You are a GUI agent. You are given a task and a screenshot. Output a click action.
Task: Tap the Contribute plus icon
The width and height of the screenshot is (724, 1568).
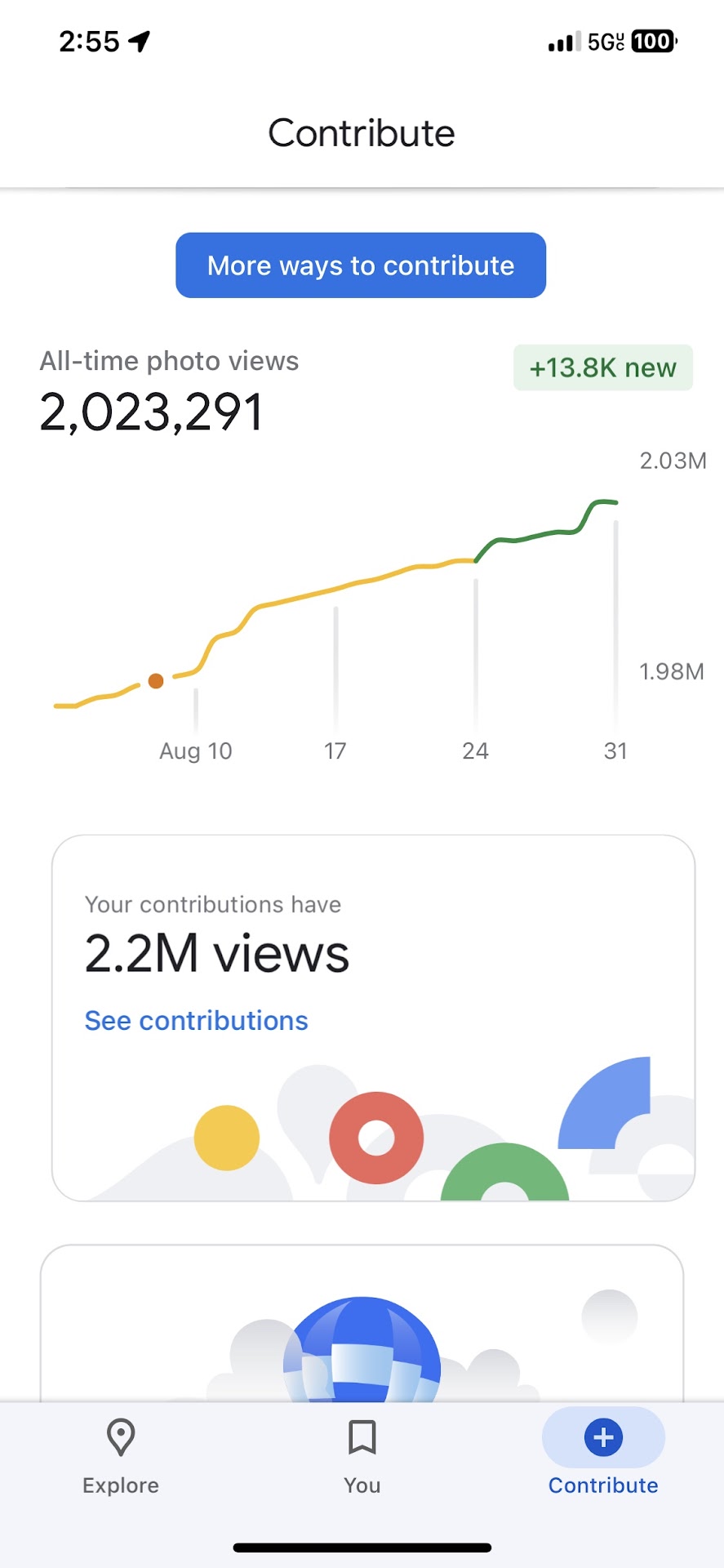coord(603,1437)
